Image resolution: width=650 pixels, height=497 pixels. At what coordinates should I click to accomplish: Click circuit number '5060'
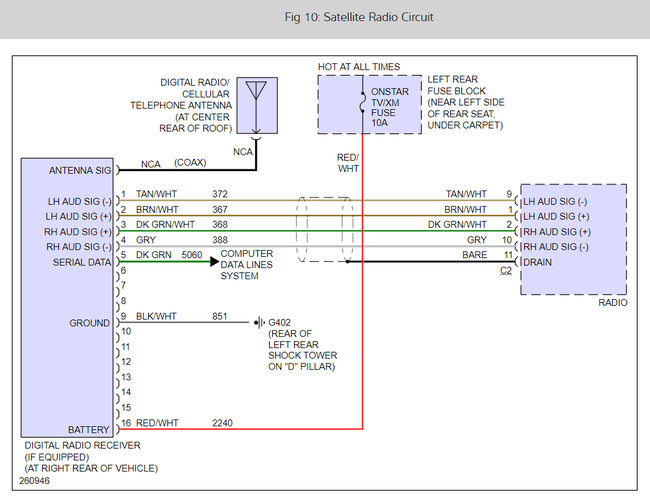click(x=192, y=255)
